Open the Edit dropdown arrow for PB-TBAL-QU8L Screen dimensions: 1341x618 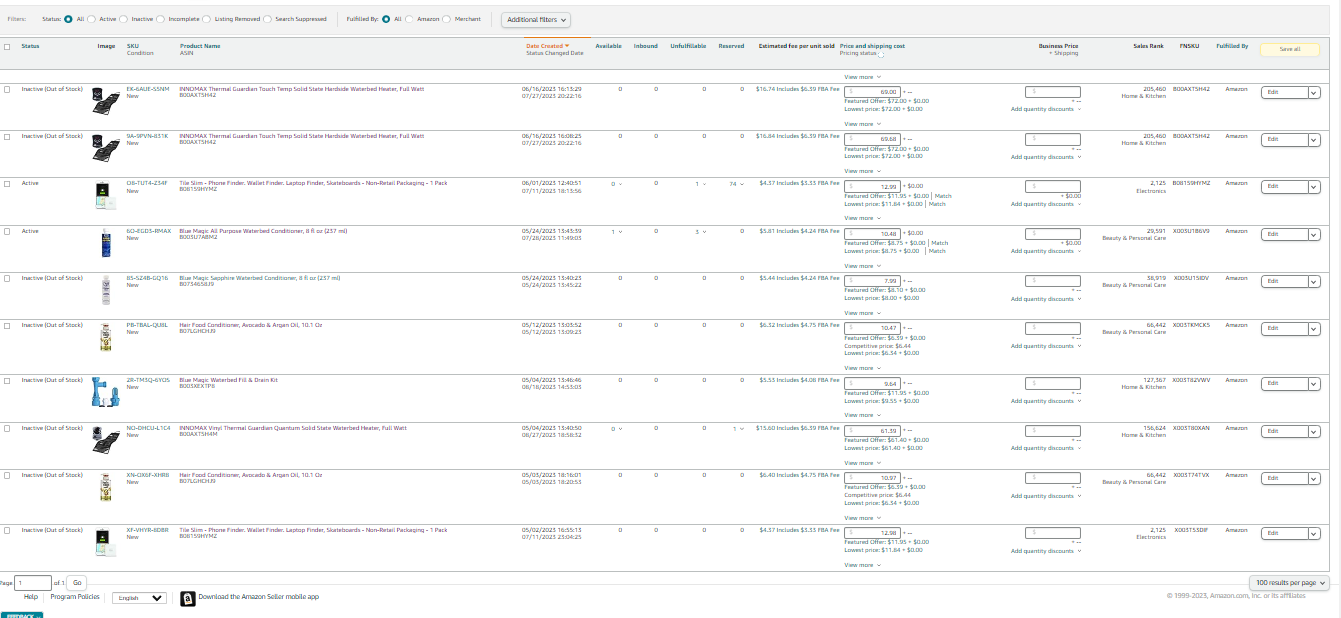tap(1314, 328)
